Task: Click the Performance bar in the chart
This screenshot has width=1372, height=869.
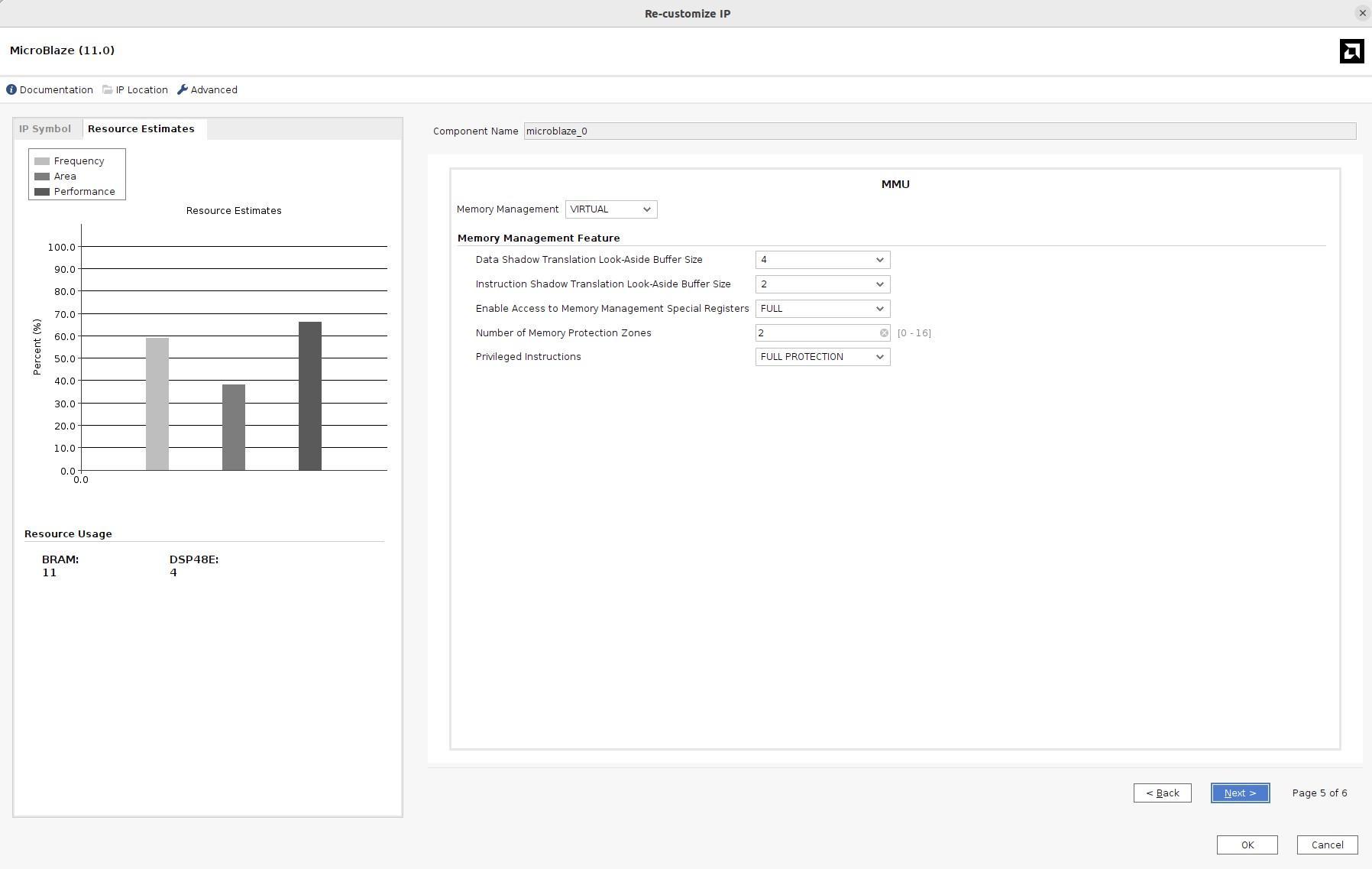Action: [x=310, y=396]
